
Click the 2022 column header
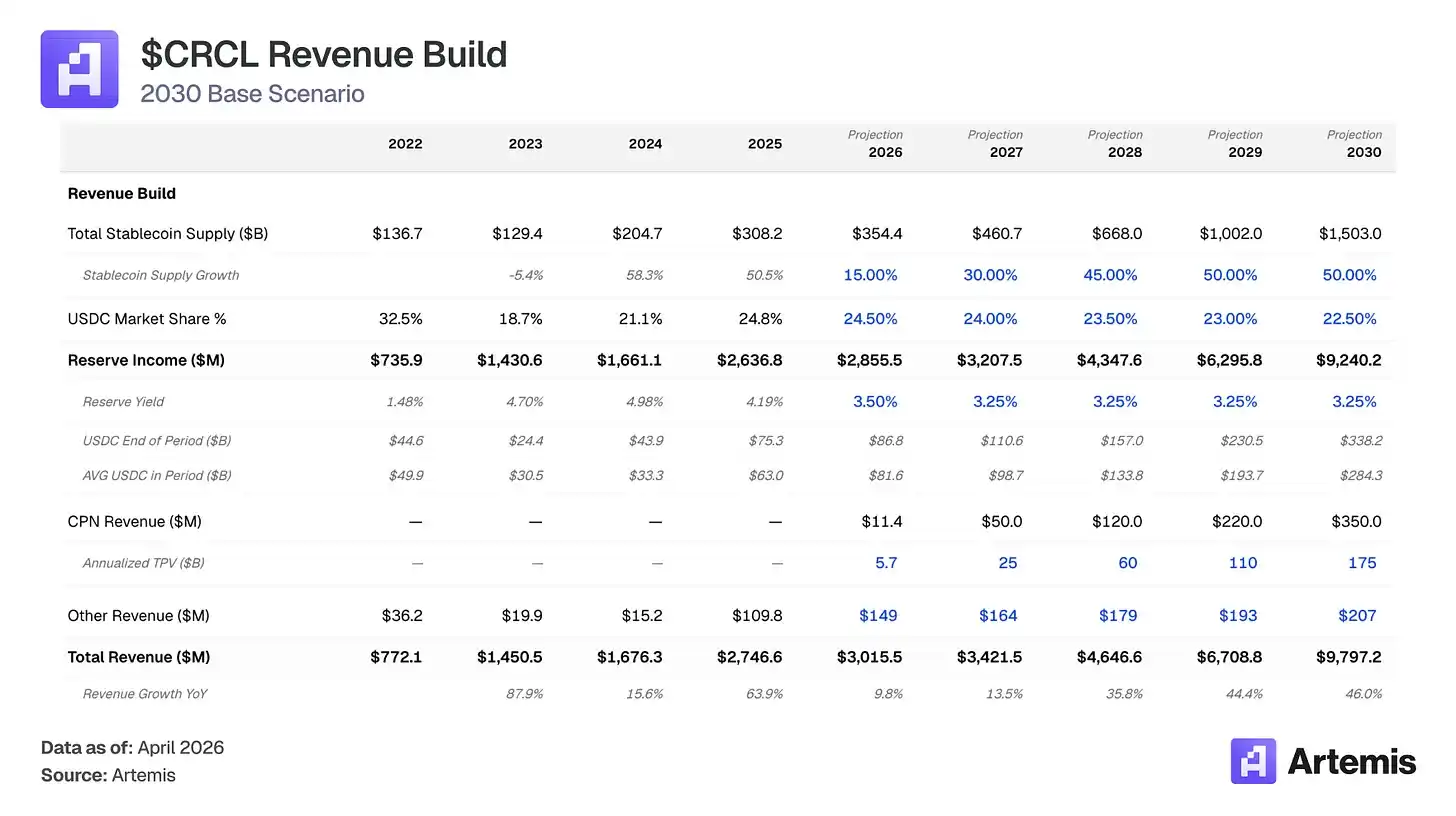click(x=405, y=144)
